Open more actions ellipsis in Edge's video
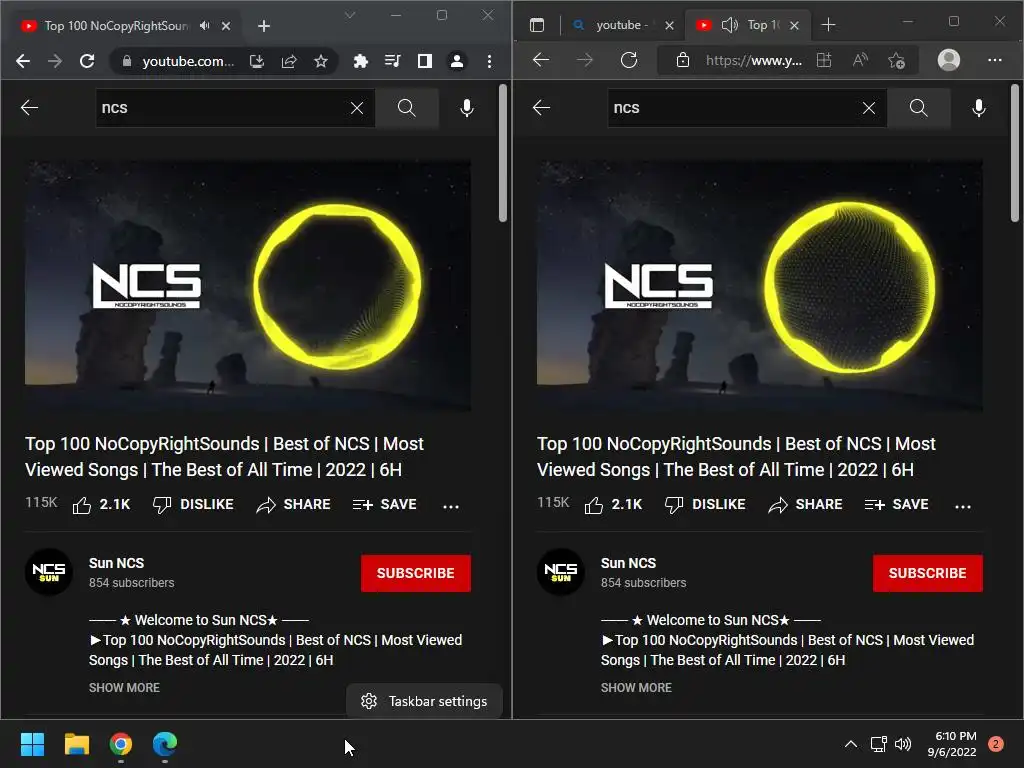 tap(963, 506)
